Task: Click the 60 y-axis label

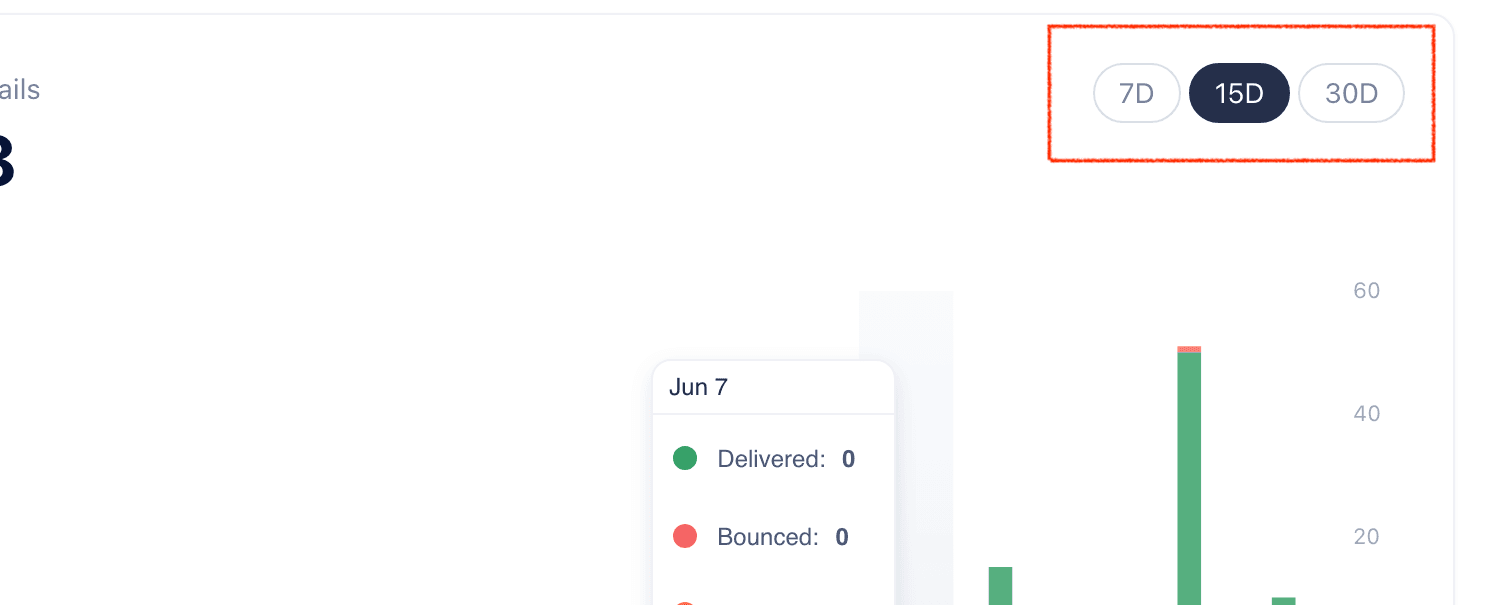Action: [1366, 290]
